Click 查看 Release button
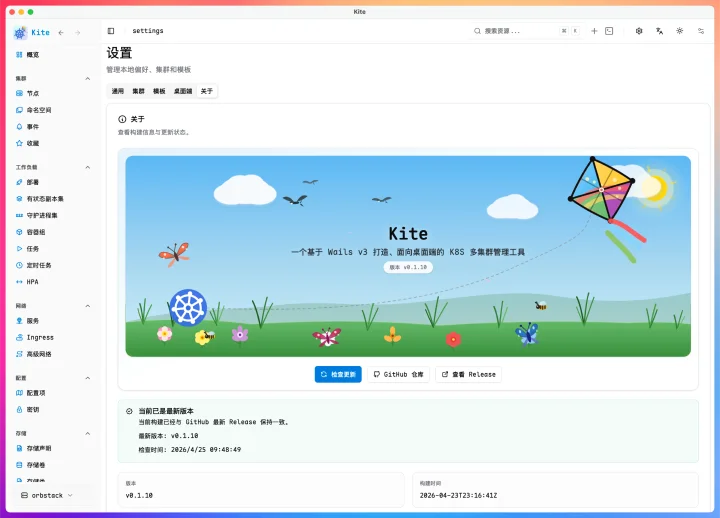 [468, 374]
